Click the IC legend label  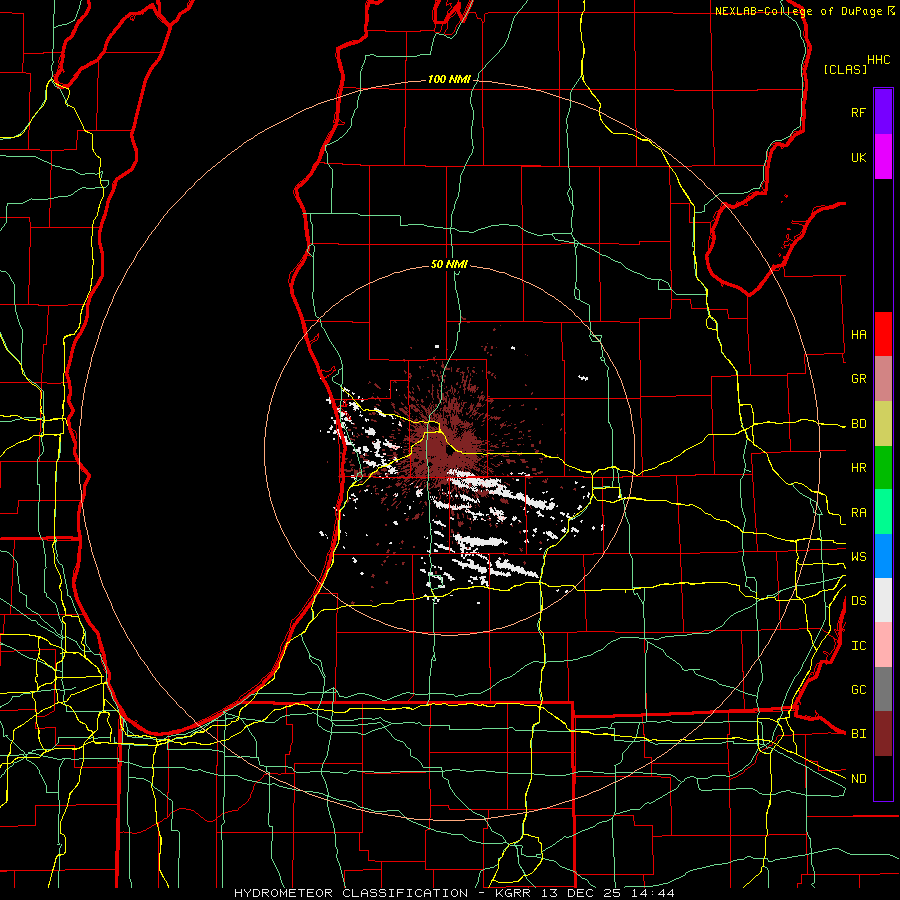[x=858, y=646]
